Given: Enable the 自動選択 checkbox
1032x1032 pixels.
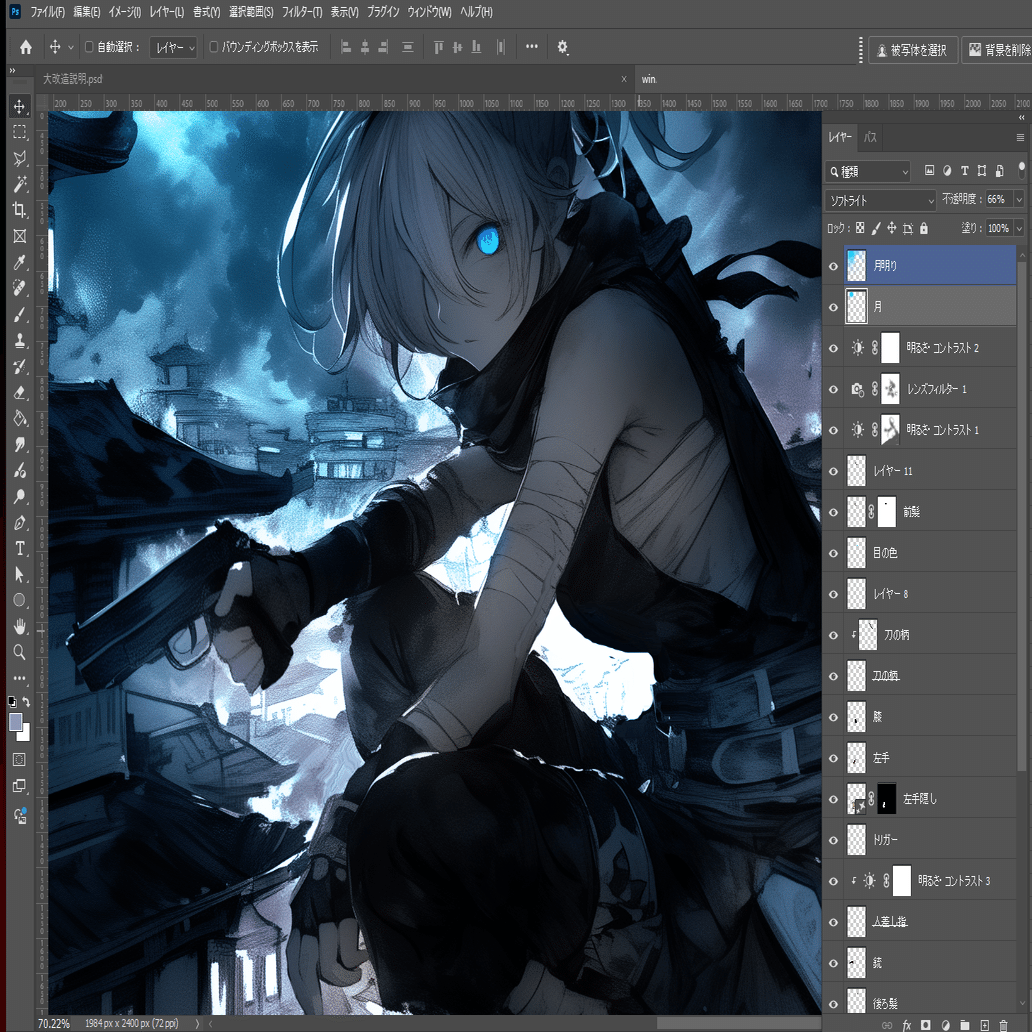Looking at the screenshot, I should coord(90,47).
